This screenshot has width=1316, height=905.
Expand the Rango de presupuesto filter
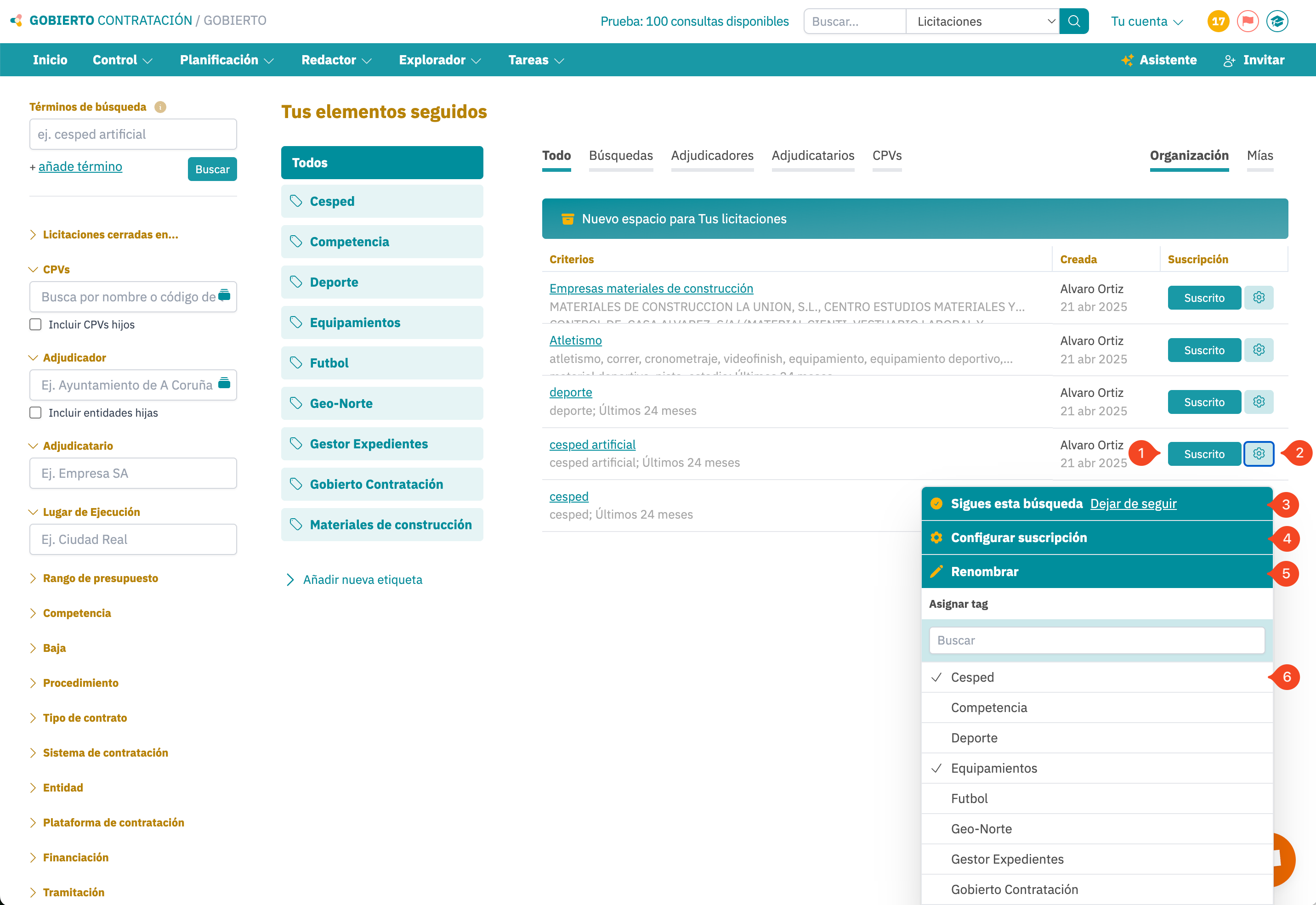click(x=100, y=578)
